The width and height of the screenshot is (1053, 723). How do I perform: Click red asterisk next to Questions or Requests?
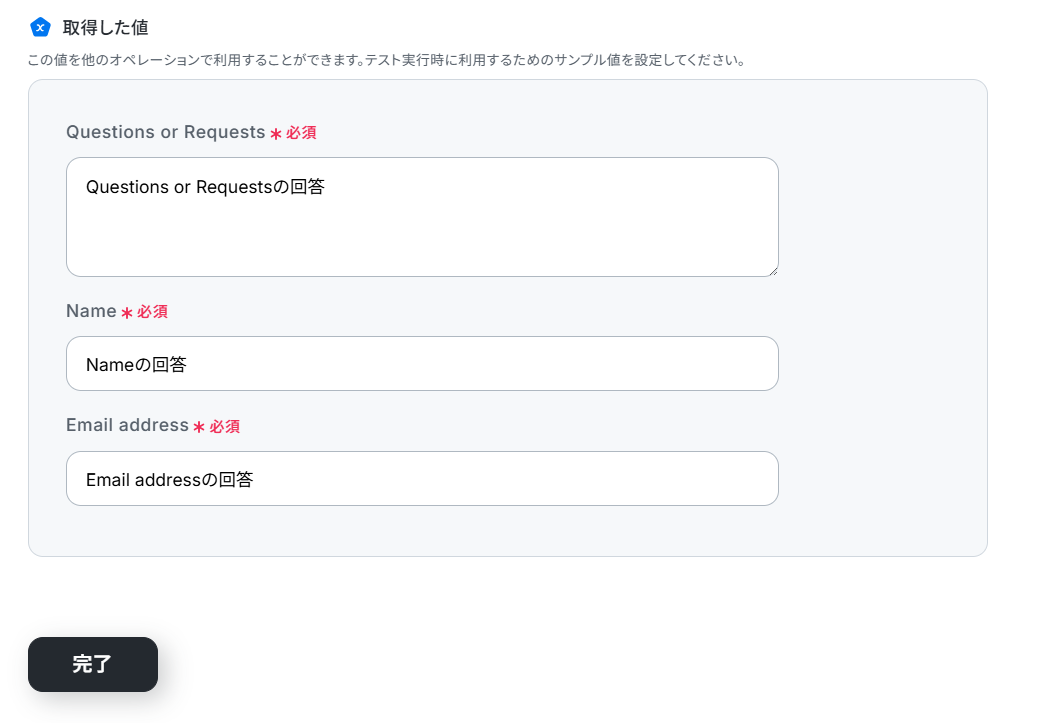(x=275, y=134)
